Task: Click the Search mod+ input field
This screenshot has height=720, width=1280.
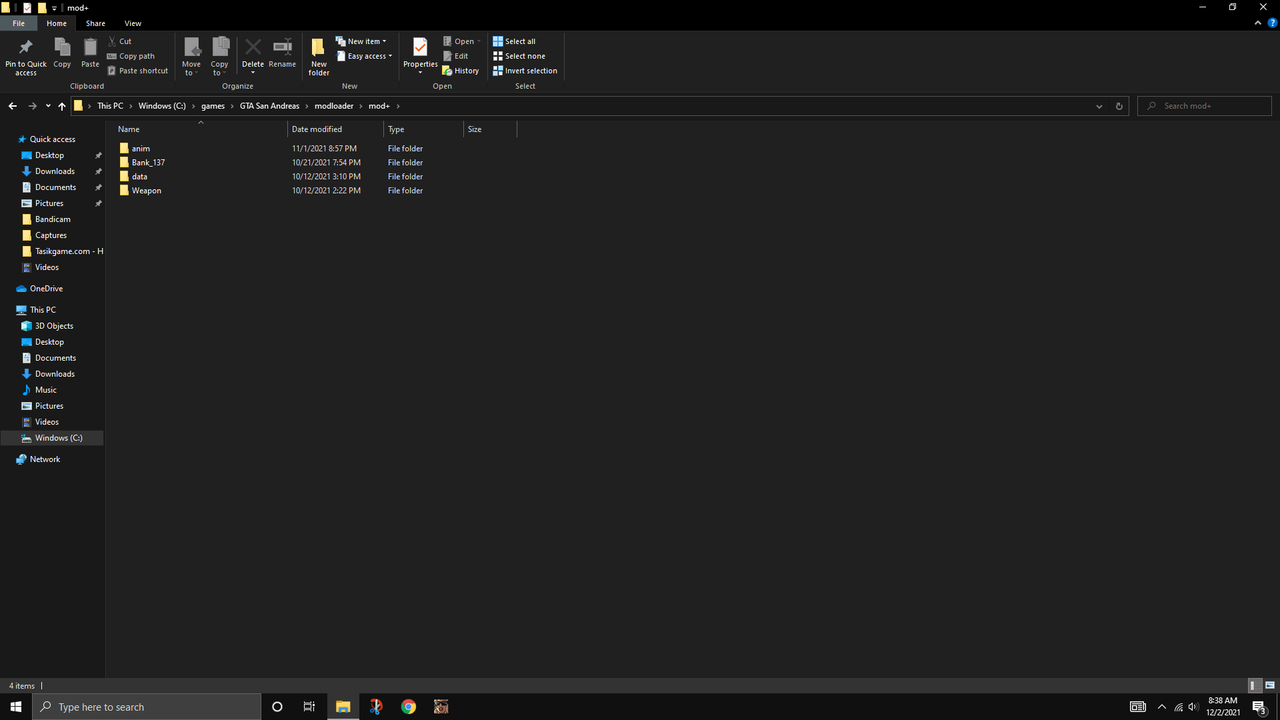Action: pos(1206,106)
